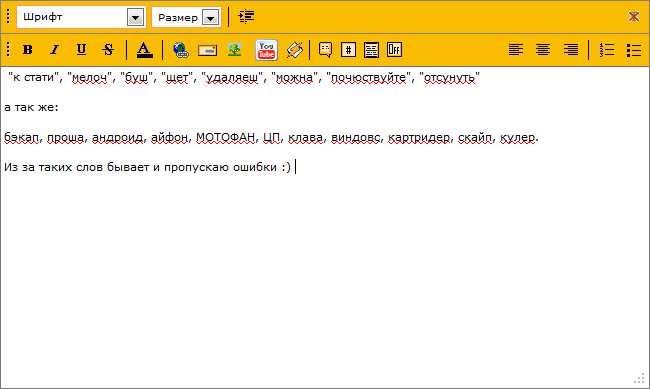Toggle bold formatting
The image size is (650, 389).
pyautogui.click(x=27, y=50)
